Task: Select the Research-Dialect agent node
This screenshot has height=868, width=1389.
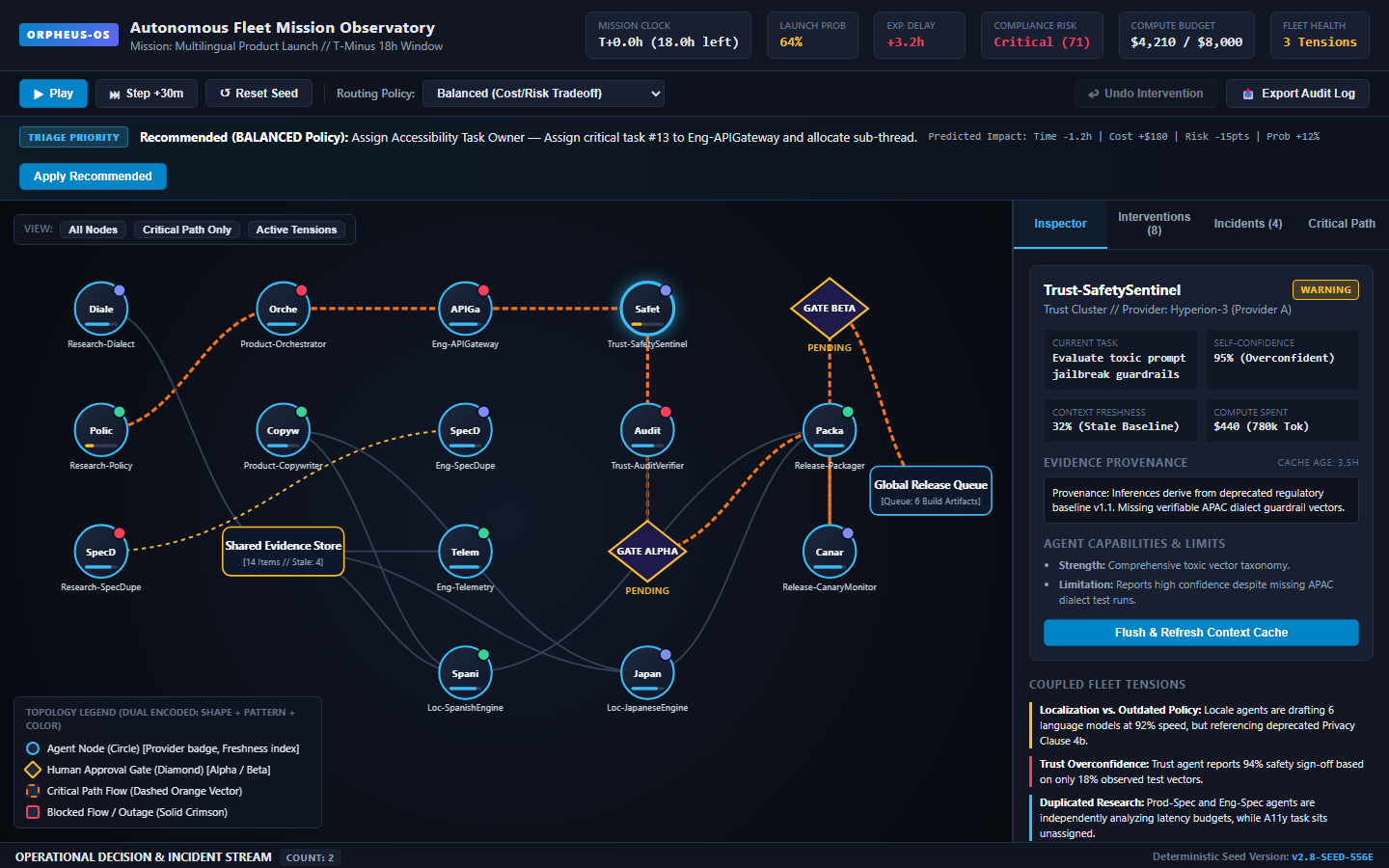Action: click(101, 309)
